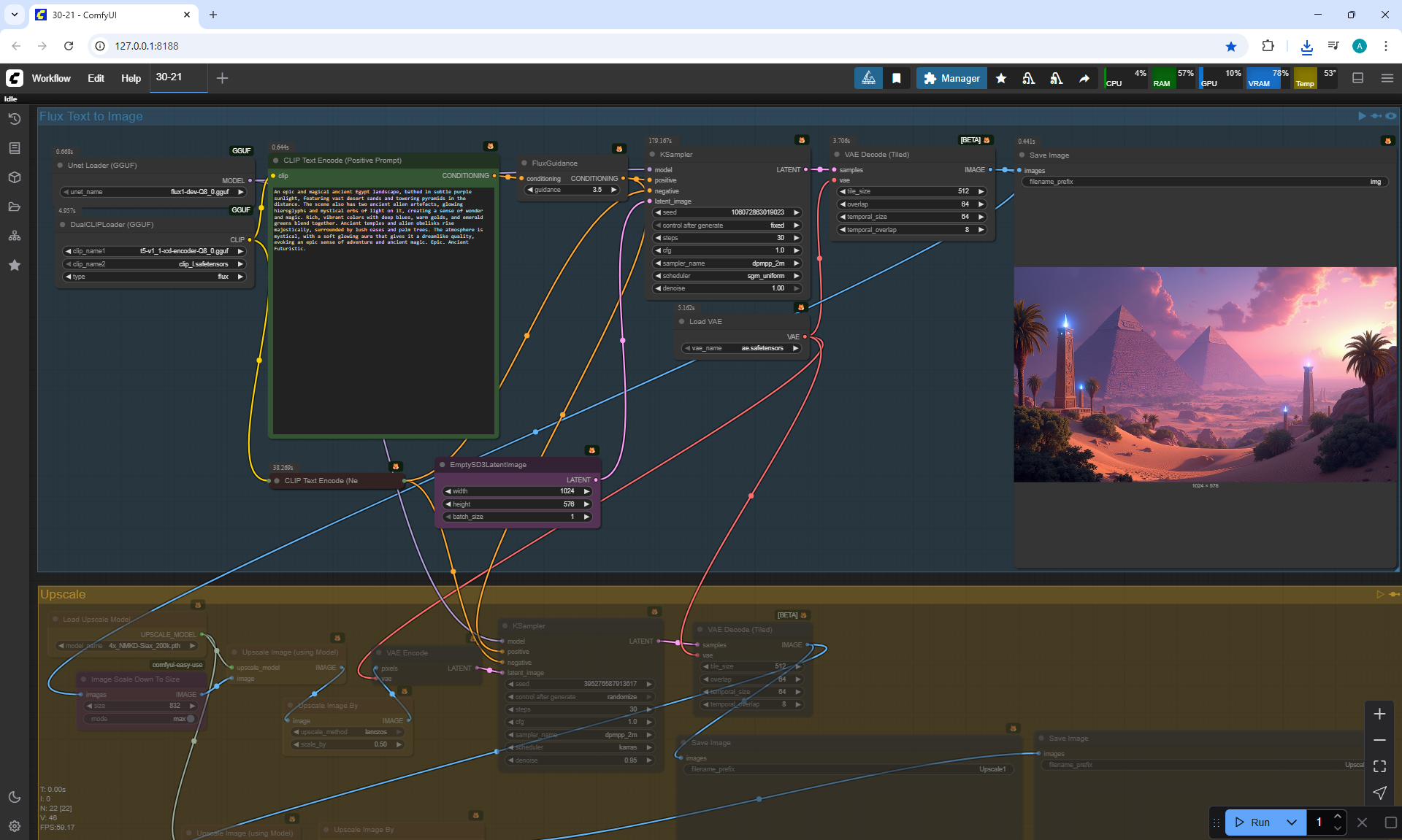Click the generated Egypt pyramid image preview
Viewport: 1402px width, 840px height.
pos(1205,374)
